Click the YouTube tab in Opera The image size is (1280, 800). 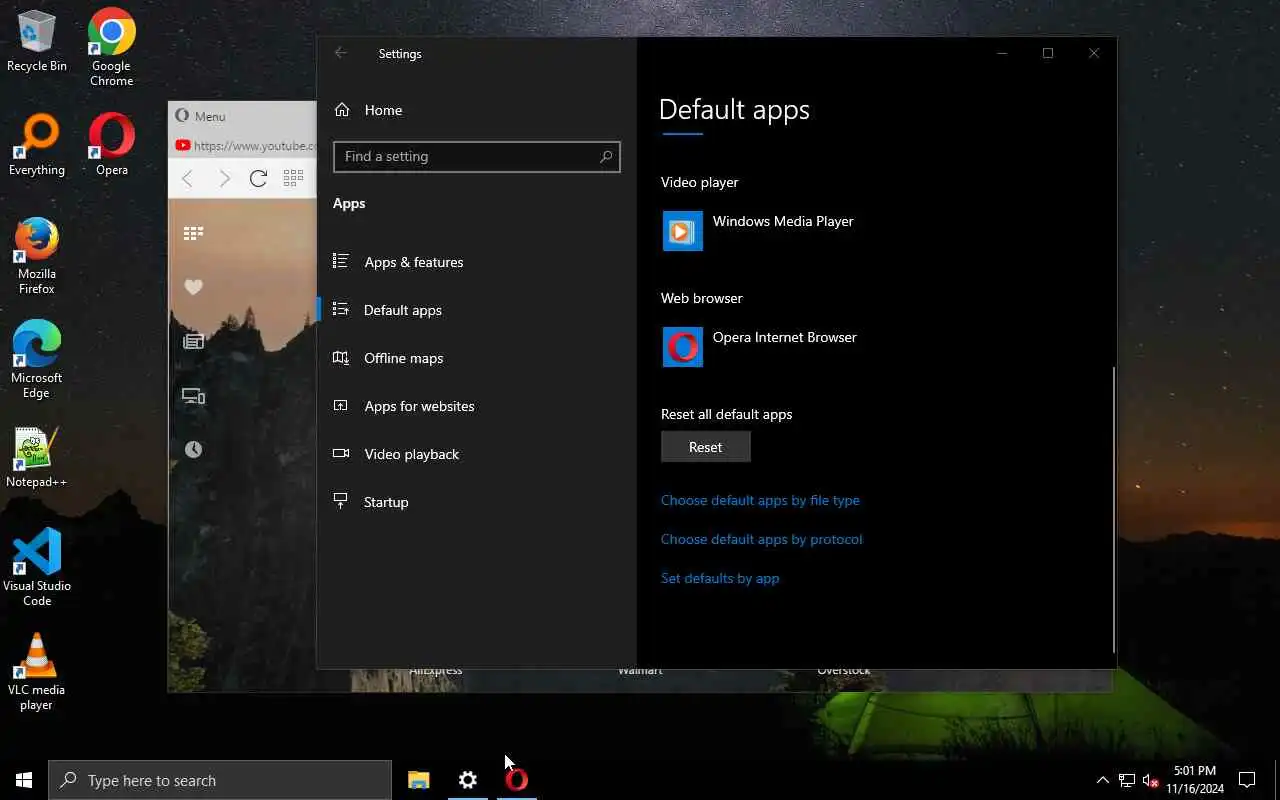(245, 145)
